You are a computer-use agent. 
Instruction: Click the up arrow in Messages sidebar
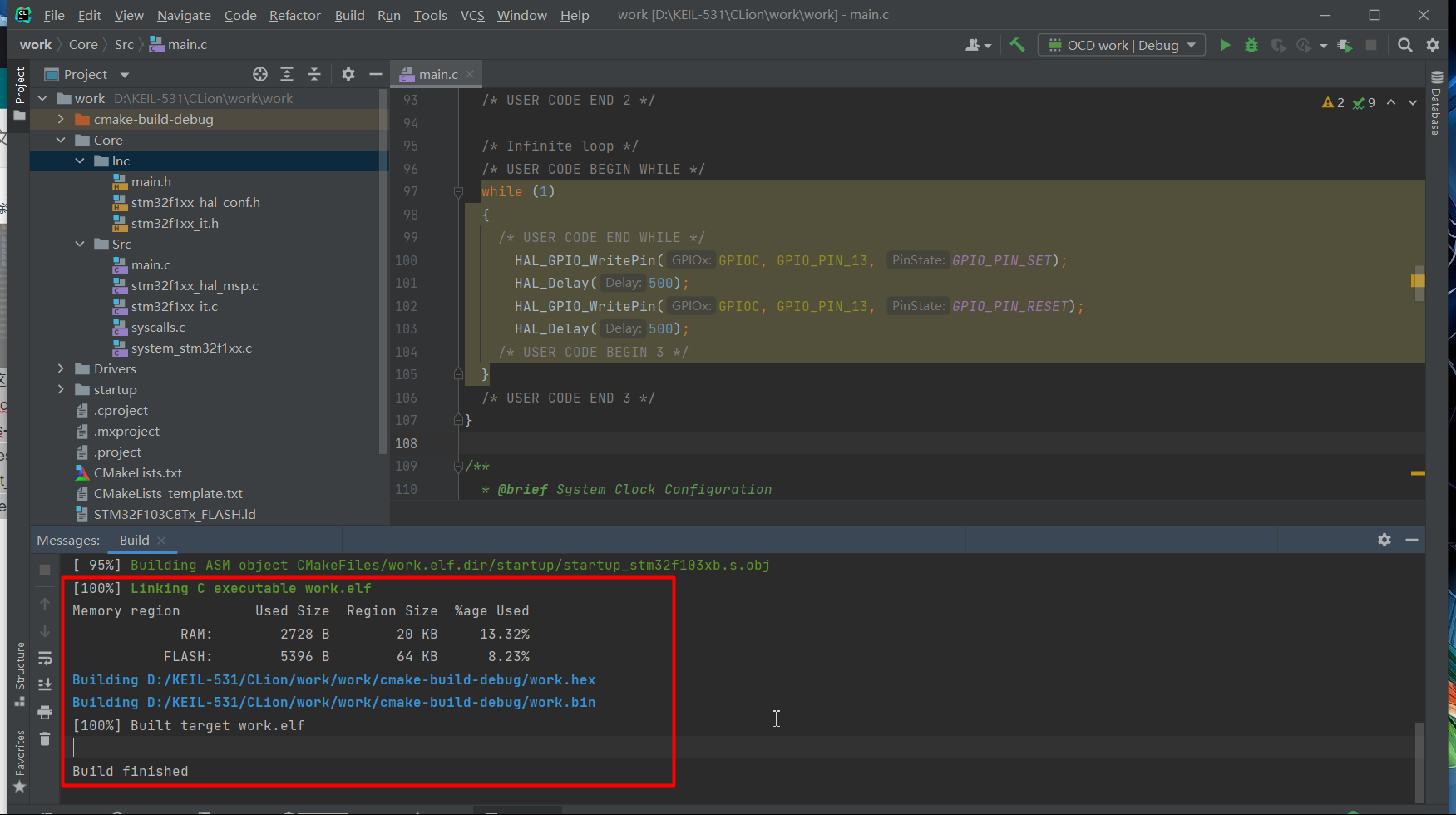[45, 603]
